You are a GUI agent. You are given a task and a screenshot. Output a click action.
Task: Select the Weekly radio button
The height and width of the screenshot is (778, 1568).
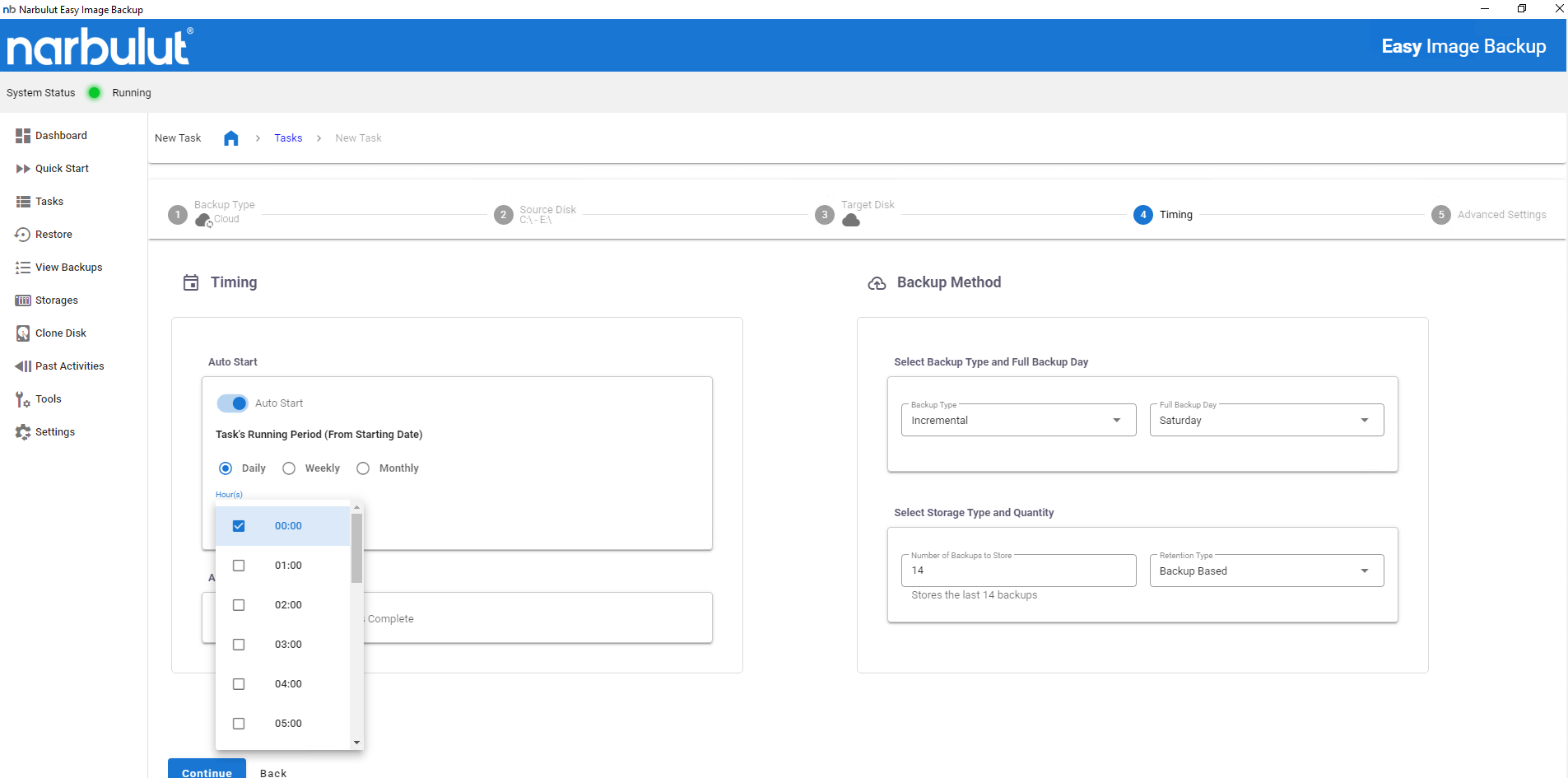click(x=289, y=468)
